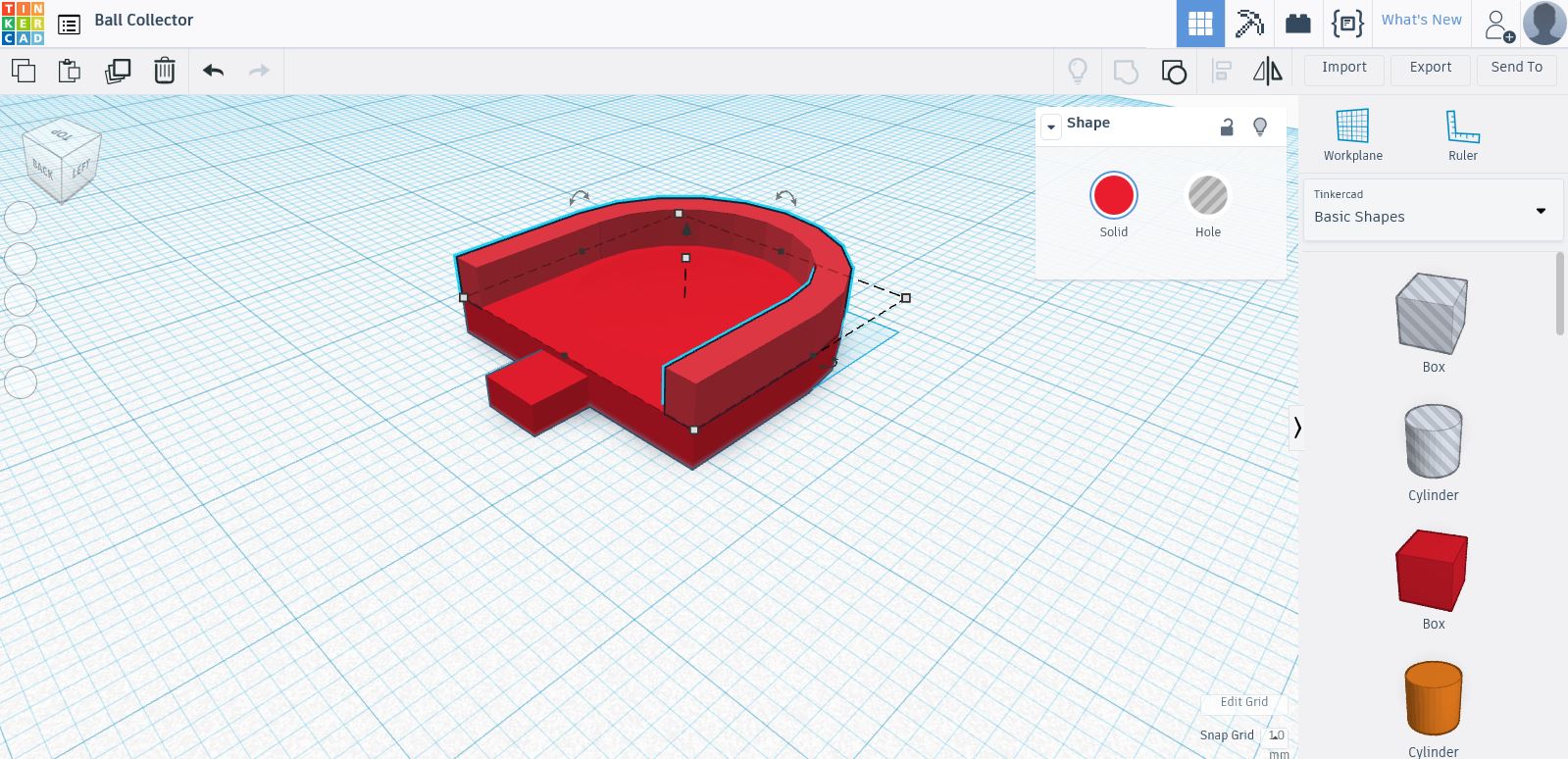Click the Import button
The width and height of the screenshot is (1568, 759).
click(1343, 69)
